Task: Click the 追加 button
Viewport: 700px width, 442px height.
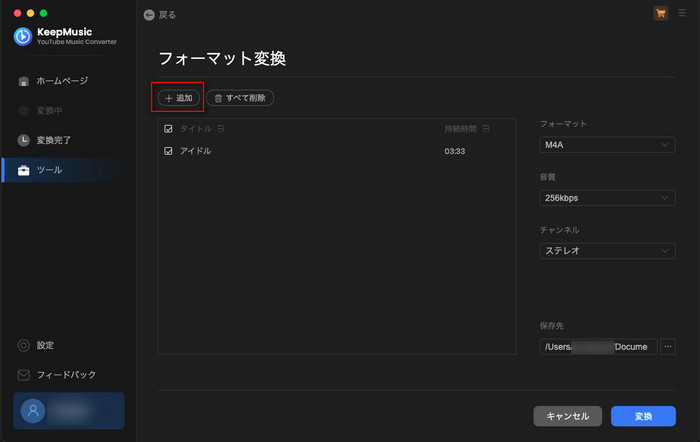Action: pyautogui.click(x=179, y=98)
